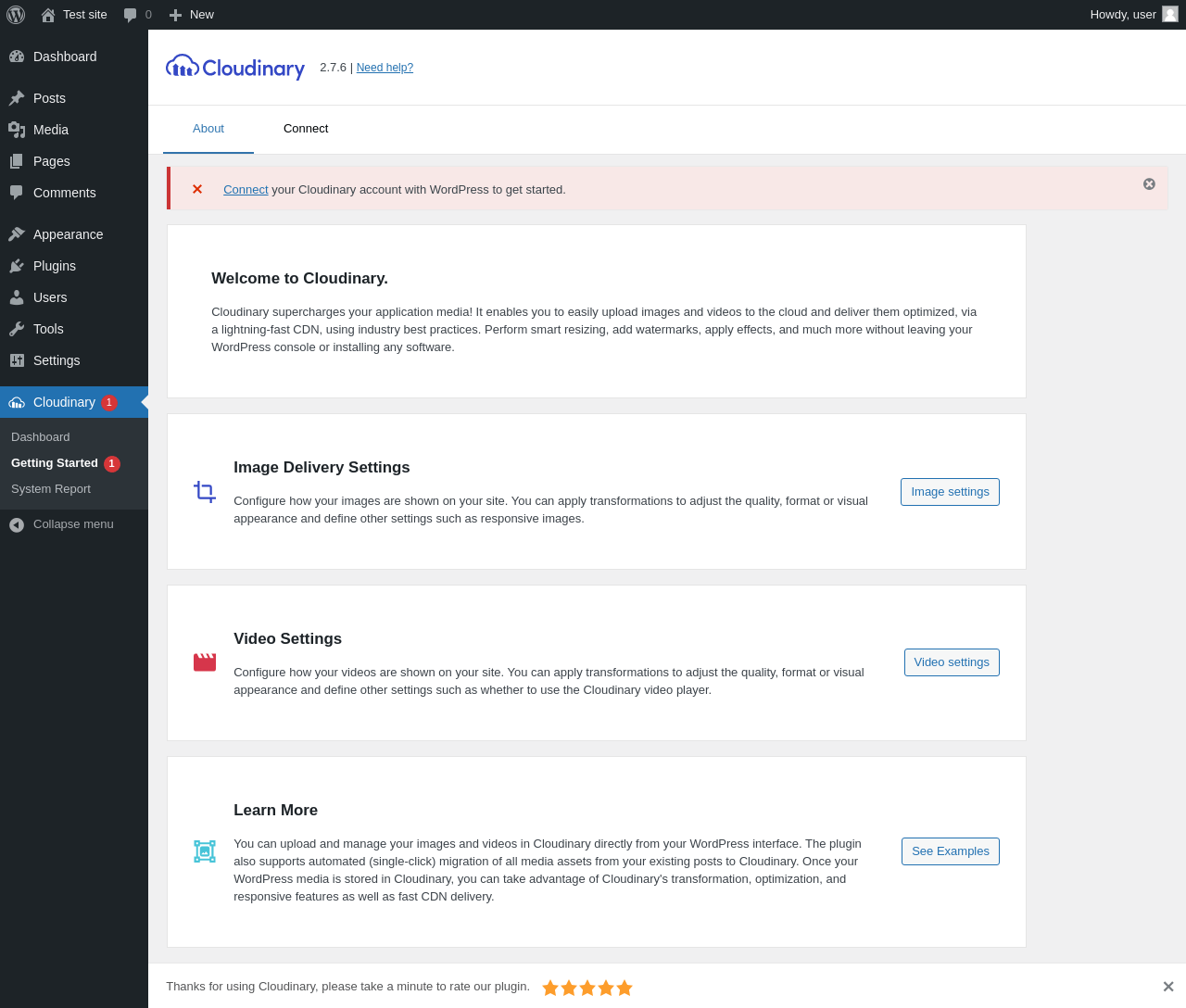Click the comments bubble icon in admin bar
The width and height of the screenshot is (1186, 1008).
click(x=131, y=15)
